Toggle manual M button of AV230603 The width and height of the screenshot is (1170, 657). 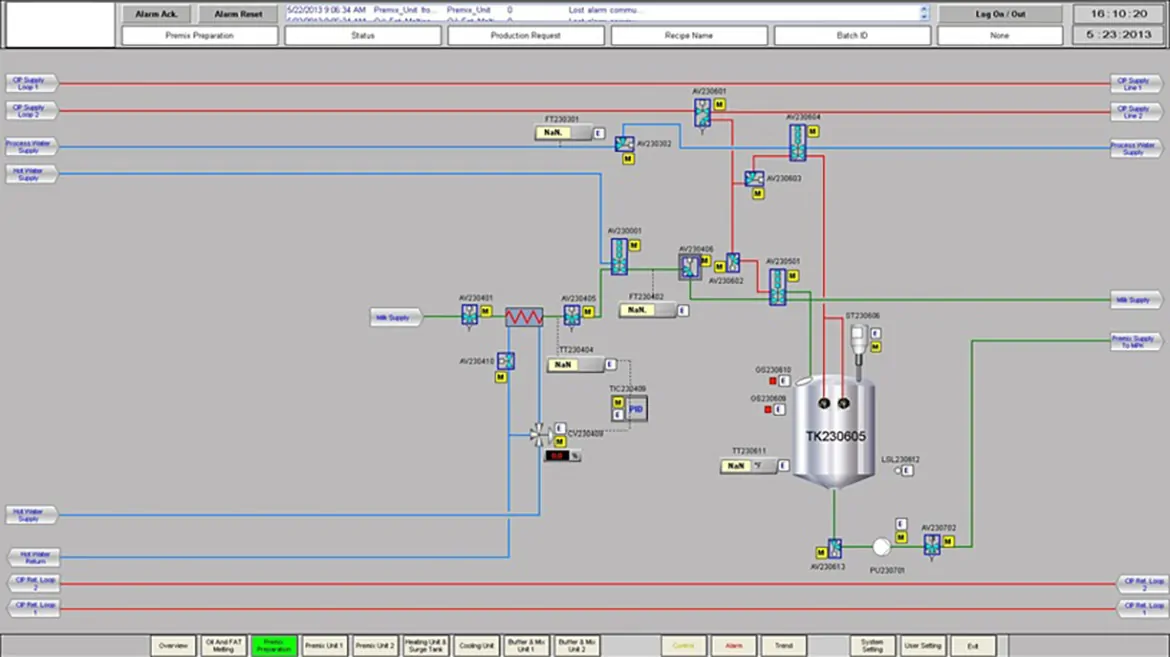pos(757,193)
